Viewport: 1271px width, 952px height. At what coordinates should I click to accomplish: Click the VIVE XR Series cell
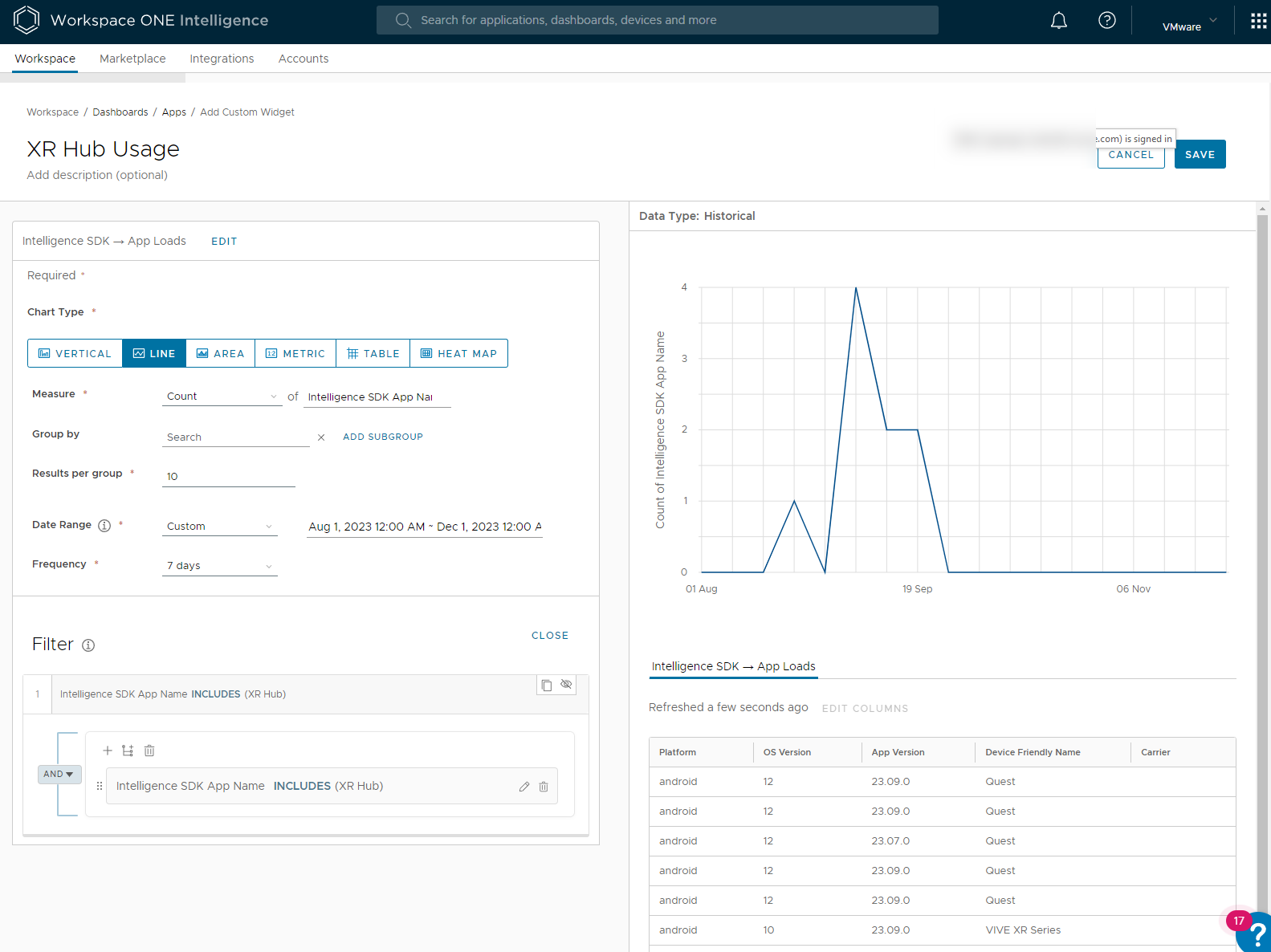click(1023, 930)
